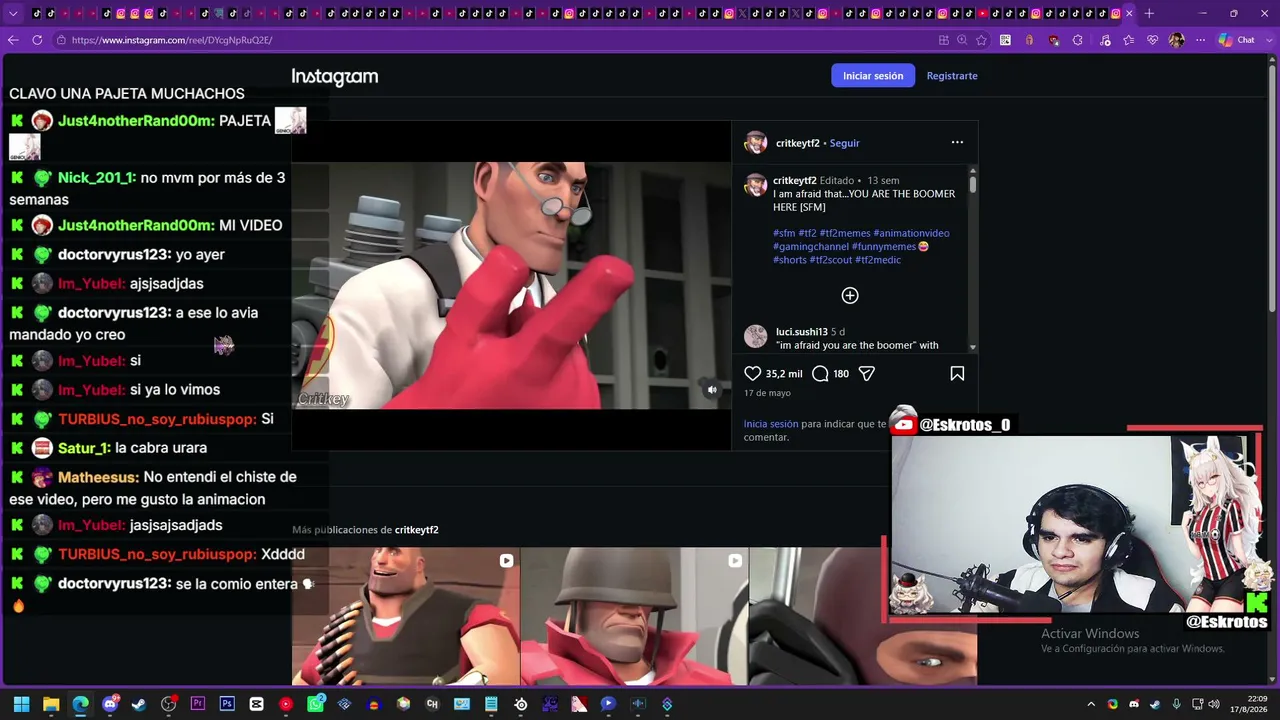Open WhatsApp from the taskbar
1280x720 pixels.
pyautogui.click(x=316, y=704)
